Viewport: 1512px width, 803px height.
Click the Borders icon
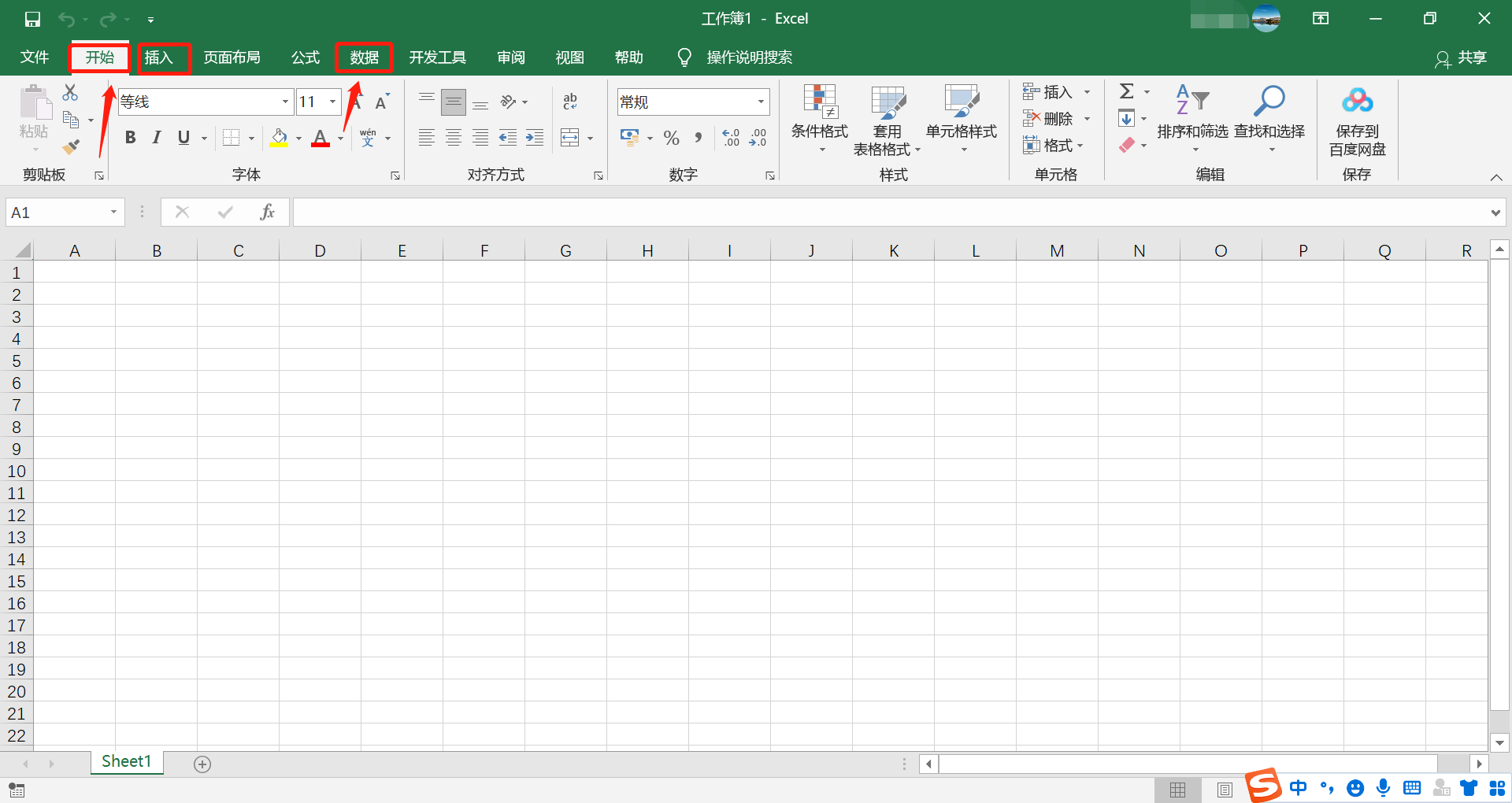pyautogui.click(x=231, y=138)
